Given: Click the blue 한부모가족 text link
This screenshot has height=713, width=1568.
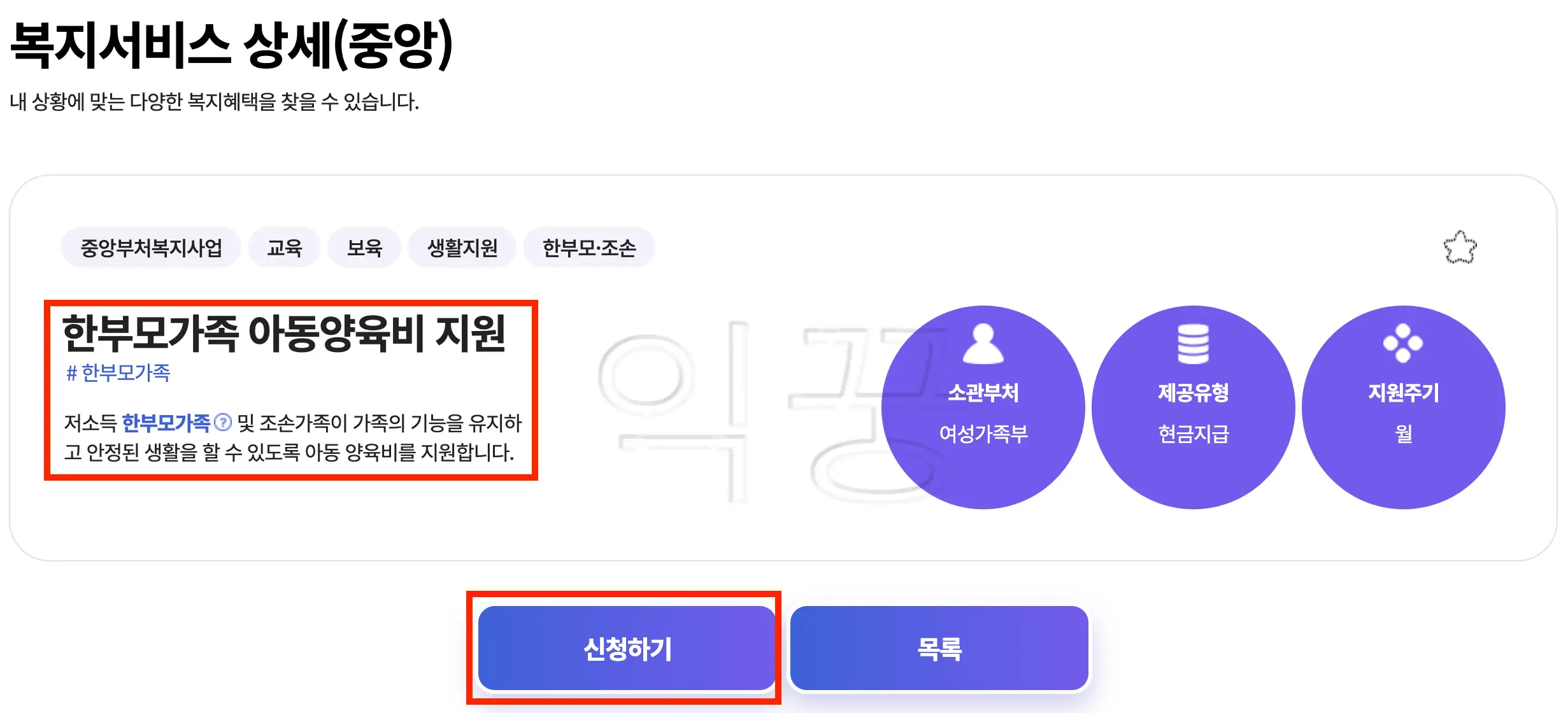Looking at the screenshot, I should (168, 422).
